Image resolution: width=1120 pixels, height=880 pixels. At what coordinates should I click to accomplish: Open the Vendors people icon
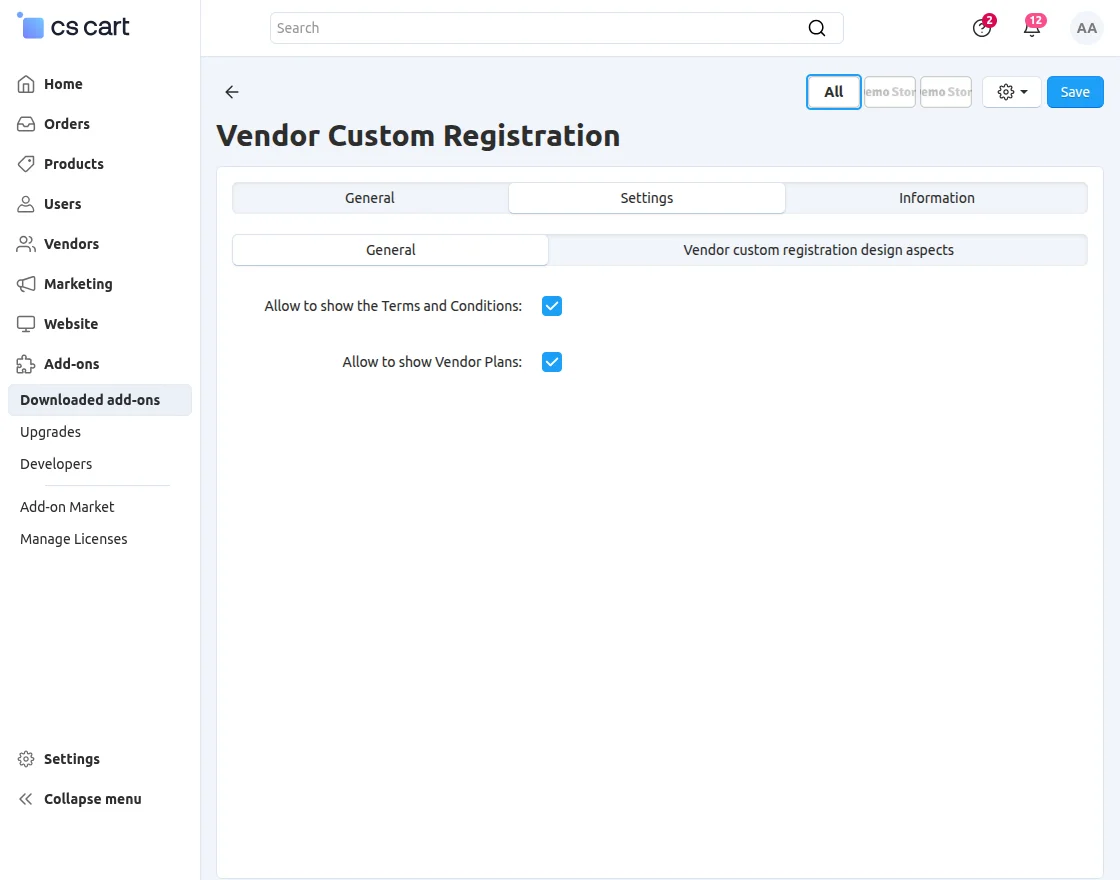26,244
